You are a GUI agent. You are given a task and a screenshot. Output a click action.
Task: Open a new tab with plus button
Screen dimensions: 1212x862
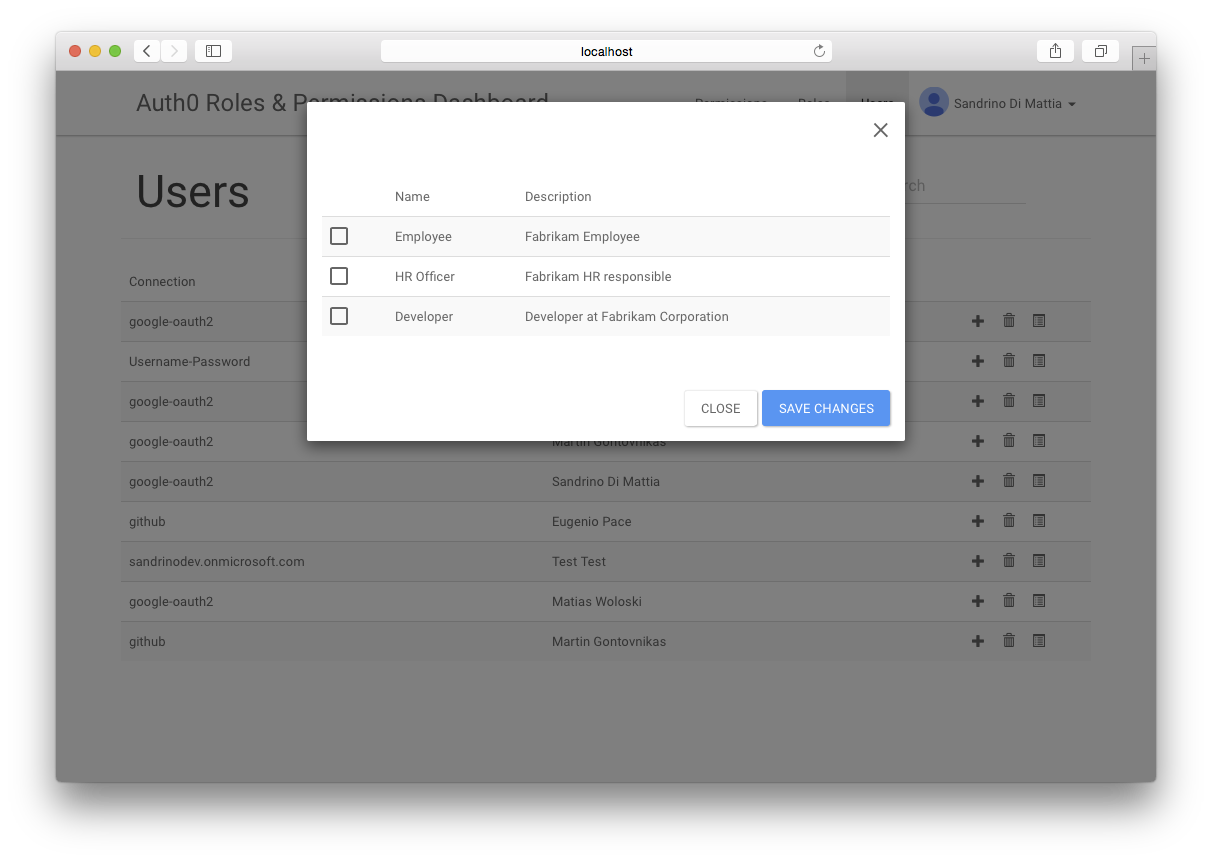pyautogui.click(x=1144, y=58)
